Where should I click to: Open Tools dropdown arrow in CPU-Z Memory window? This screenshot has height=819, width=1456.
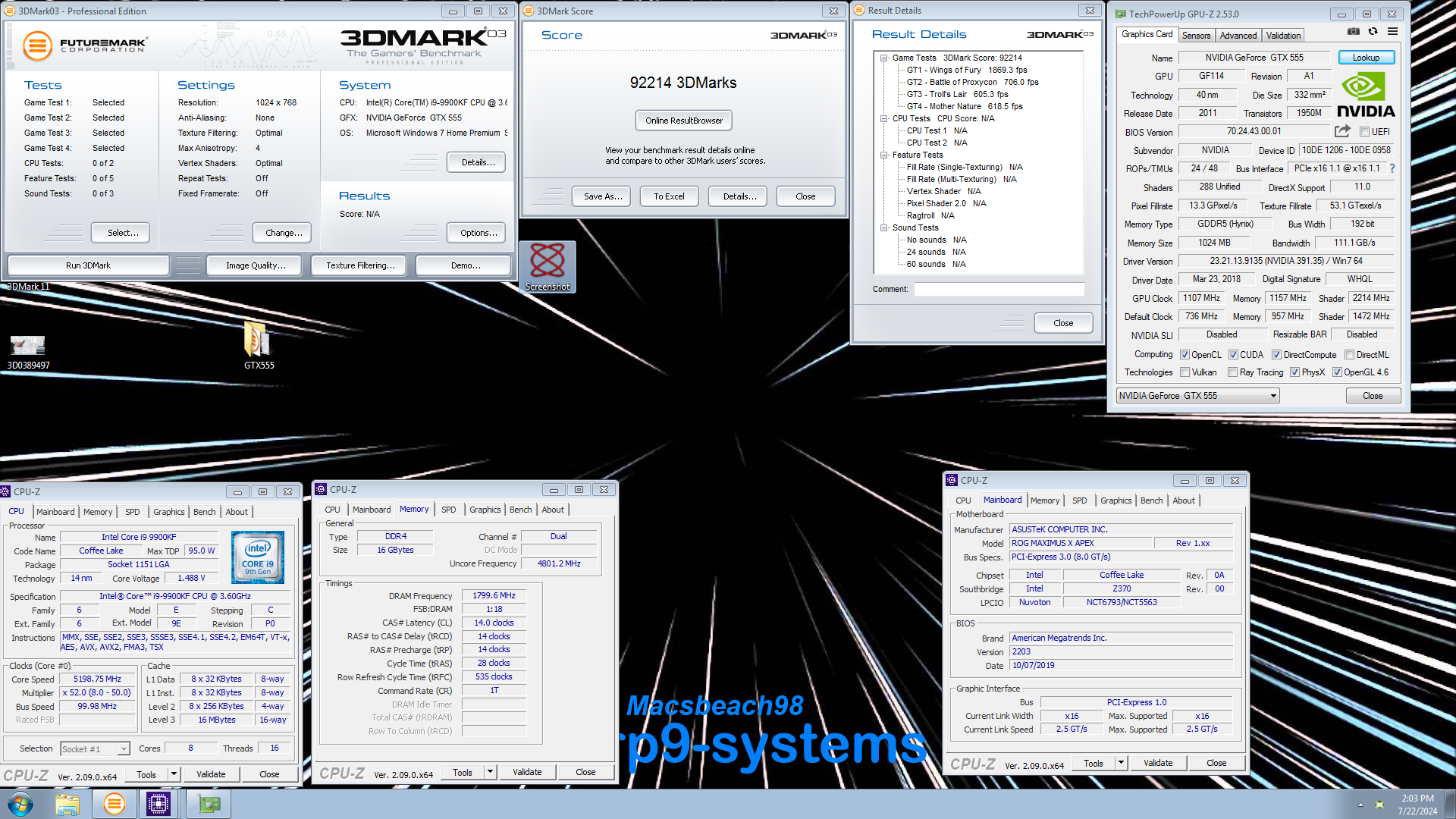click(490, 772)
